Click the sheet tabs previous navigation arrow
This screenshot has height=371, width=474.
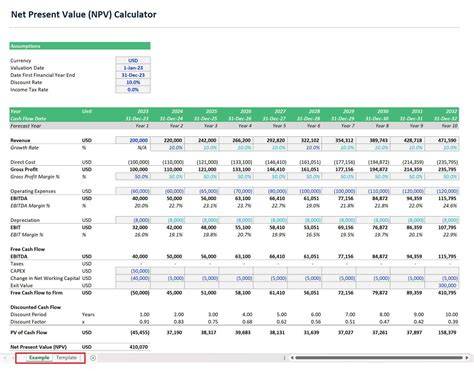click(5, 358)
